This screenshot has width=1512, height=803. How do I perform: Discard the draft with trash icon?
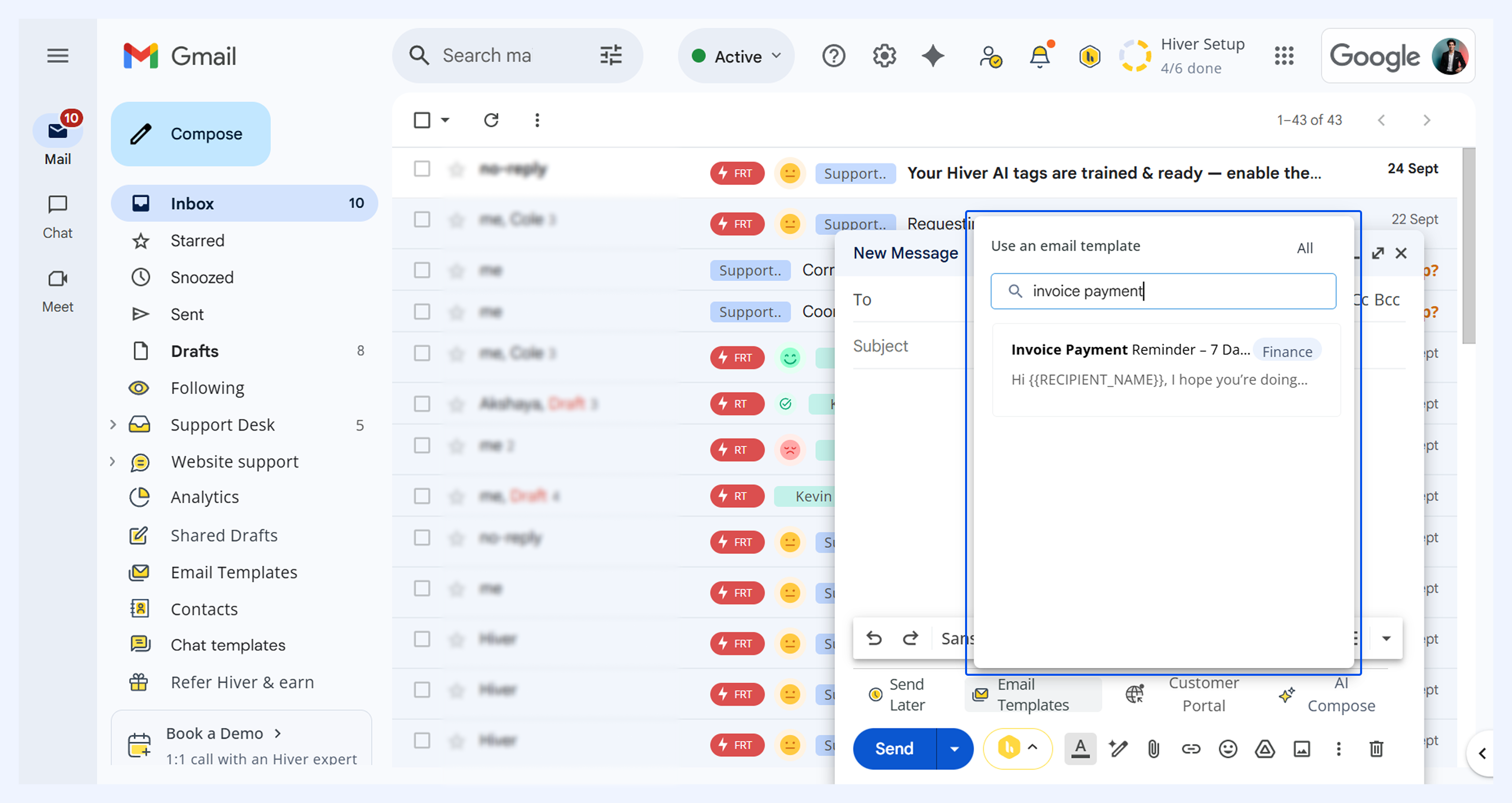click(x=1376, y=749)
